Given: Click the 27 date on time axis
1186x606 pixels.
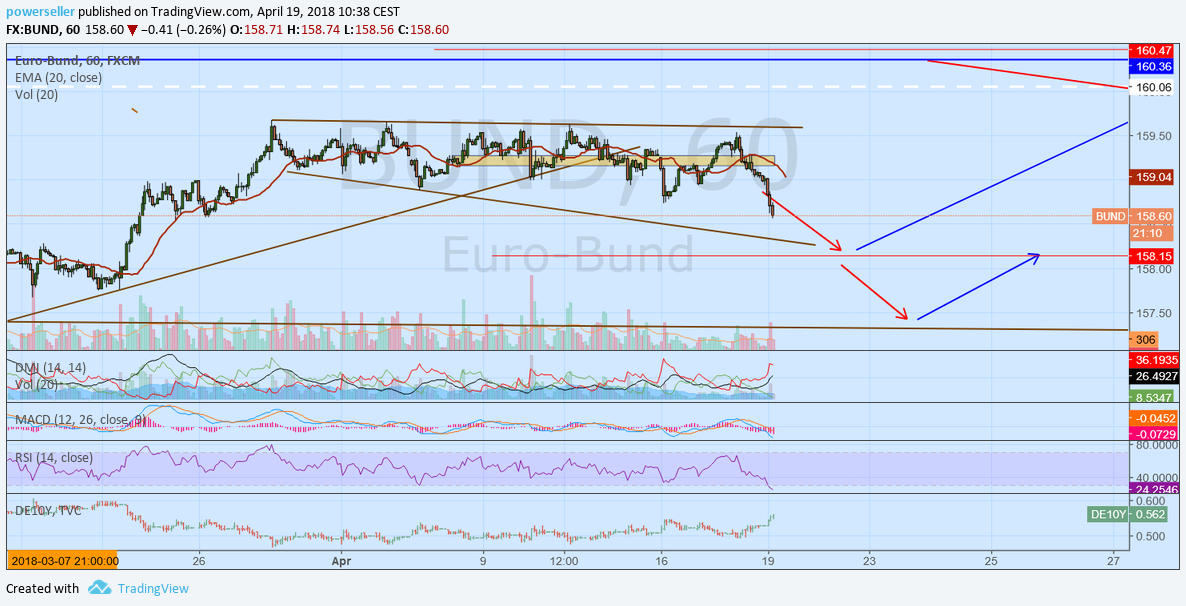Looking at the screenshot, I should [1112, 561].
